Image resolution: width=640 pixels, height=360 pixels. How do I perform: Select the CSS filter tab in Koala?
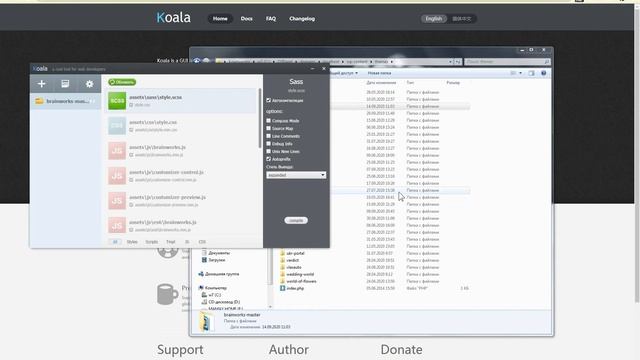point(202,242)
